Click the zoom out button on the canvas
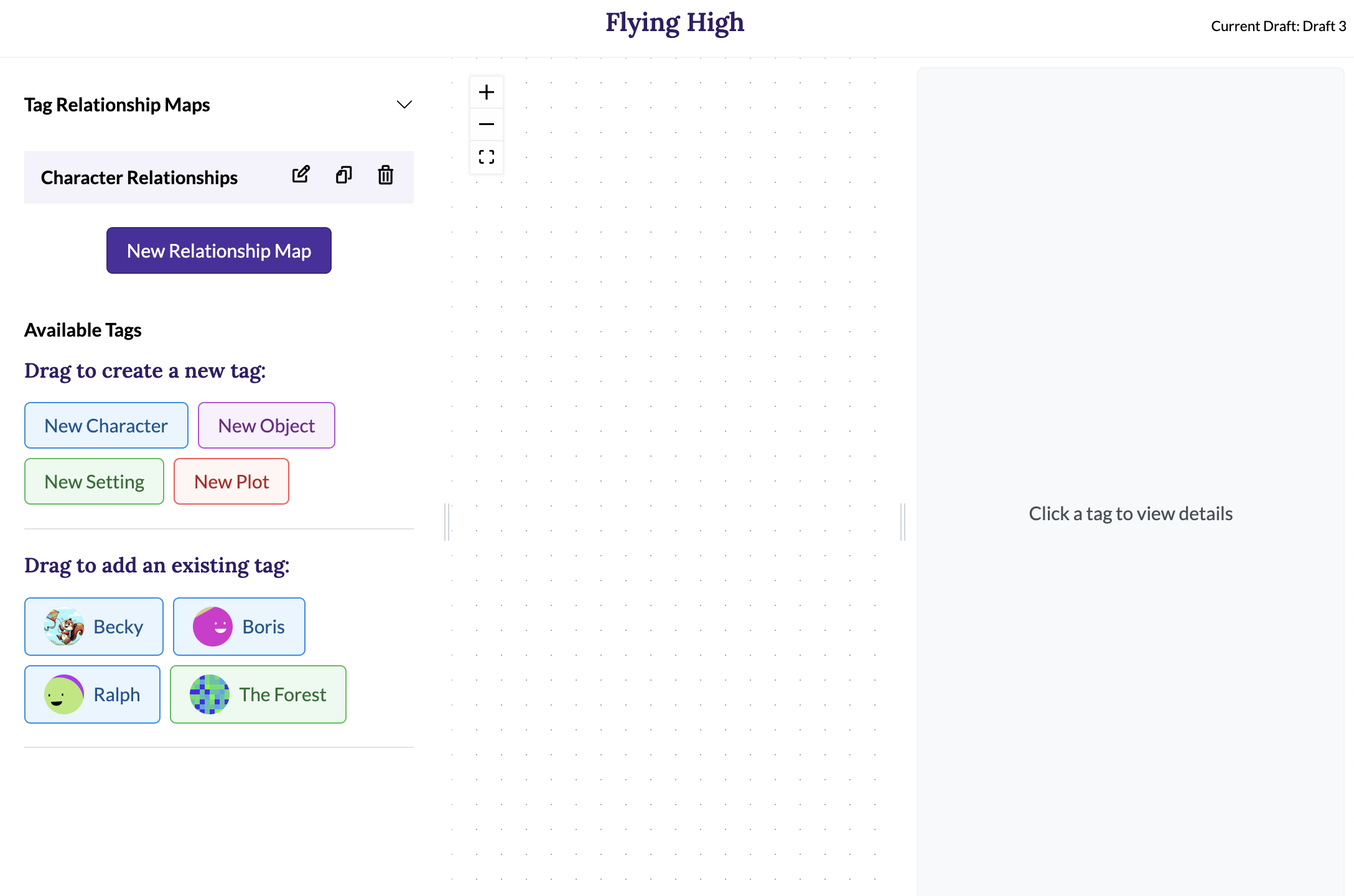This screenshot has height=896, width=1354. (487, 124)
